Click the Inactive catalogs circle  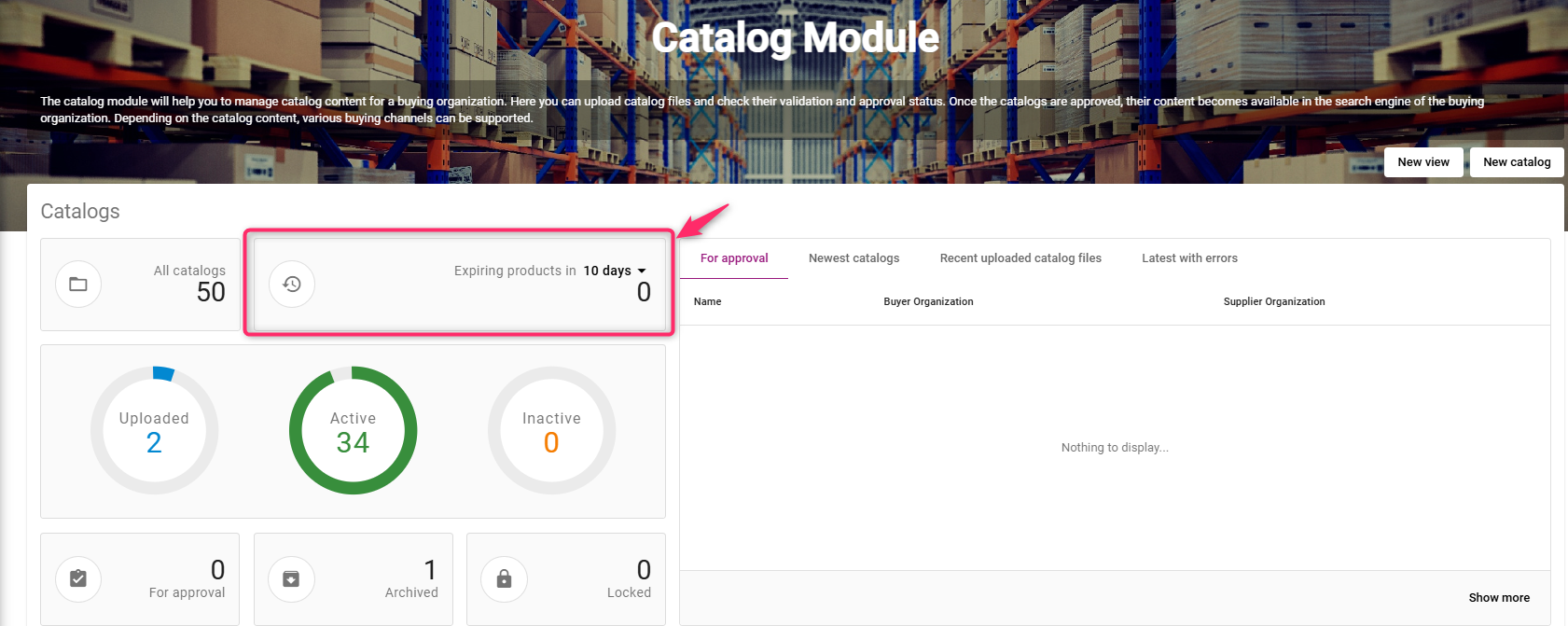tap(551, 430)
